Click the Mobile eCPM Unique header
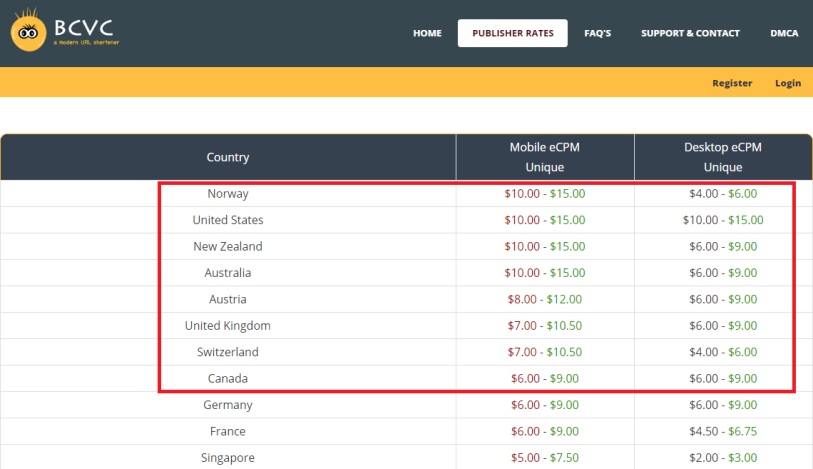Viewport: 813px width, 469px height. tap(544, 157)
